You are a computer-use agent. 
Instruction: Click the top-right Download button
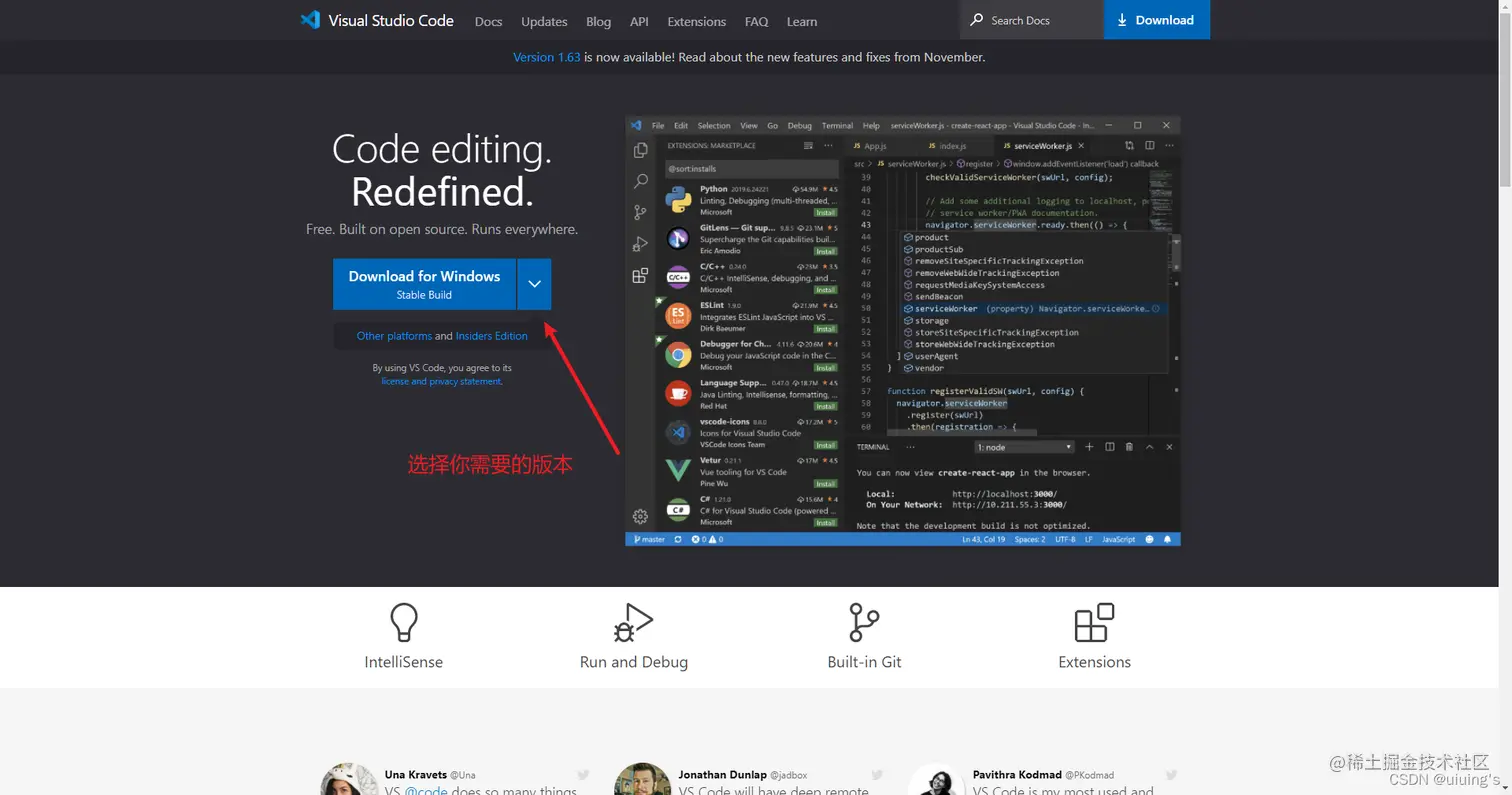pyautogui.click(x=1156, y=20)
